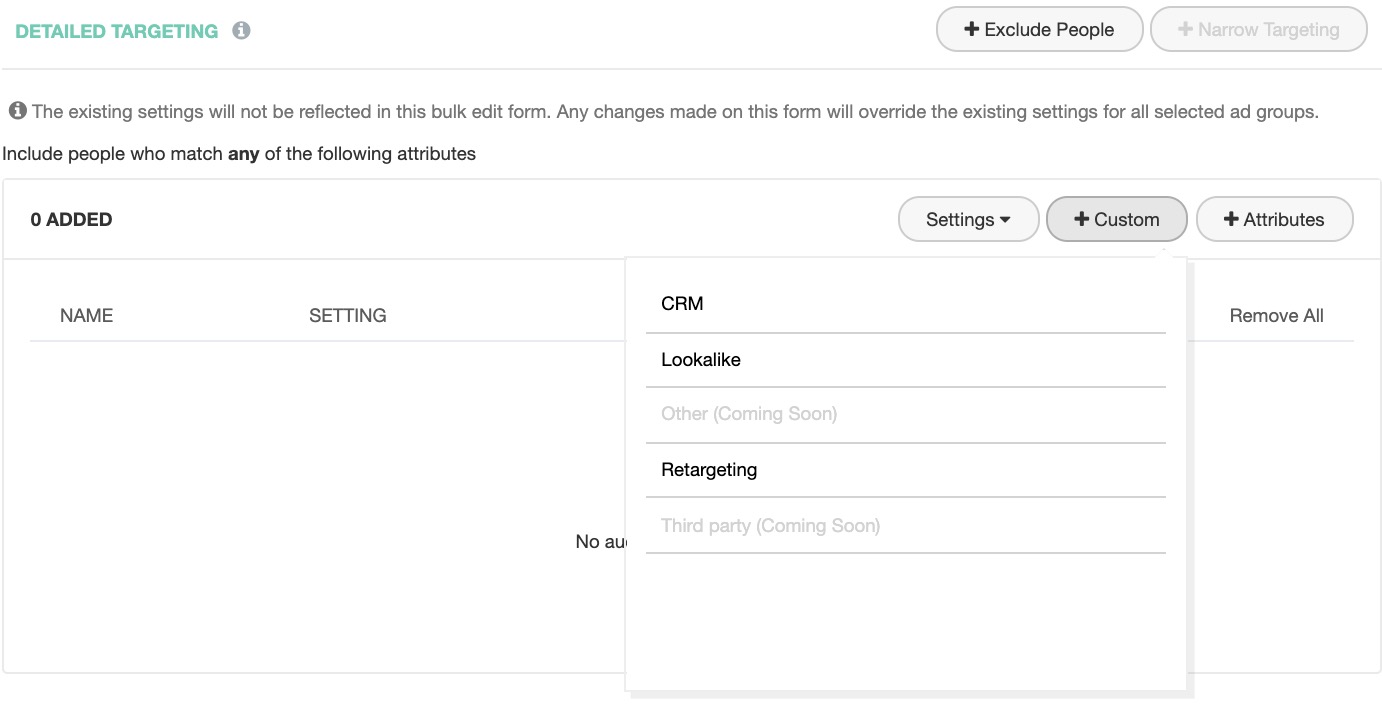
Task: Click the bulk edit override notice text
Action: coord(675,111)
